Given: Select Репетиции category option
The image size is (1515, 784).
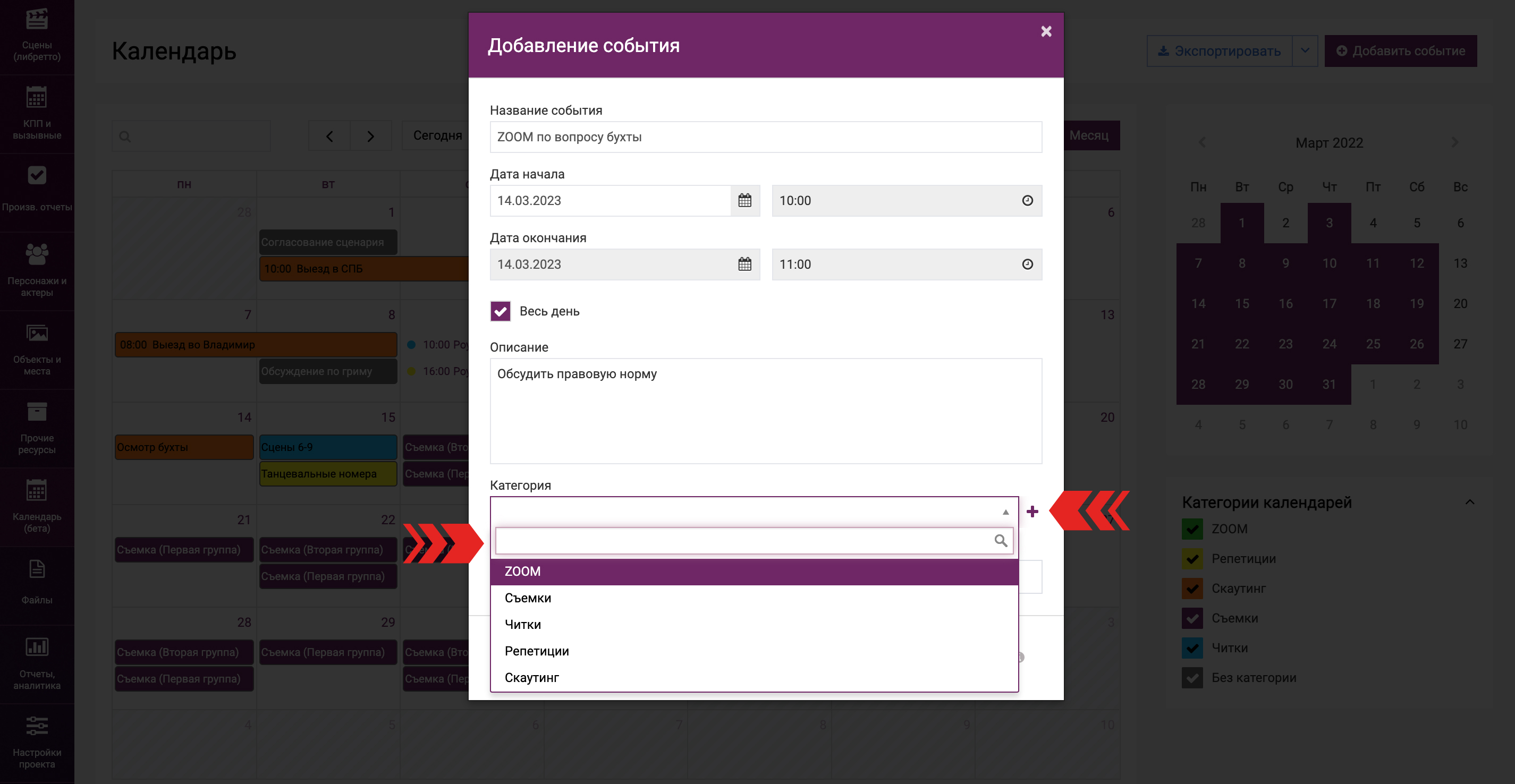Looking at the screenshot, I should pyautogui.click(x=755, y=651).
